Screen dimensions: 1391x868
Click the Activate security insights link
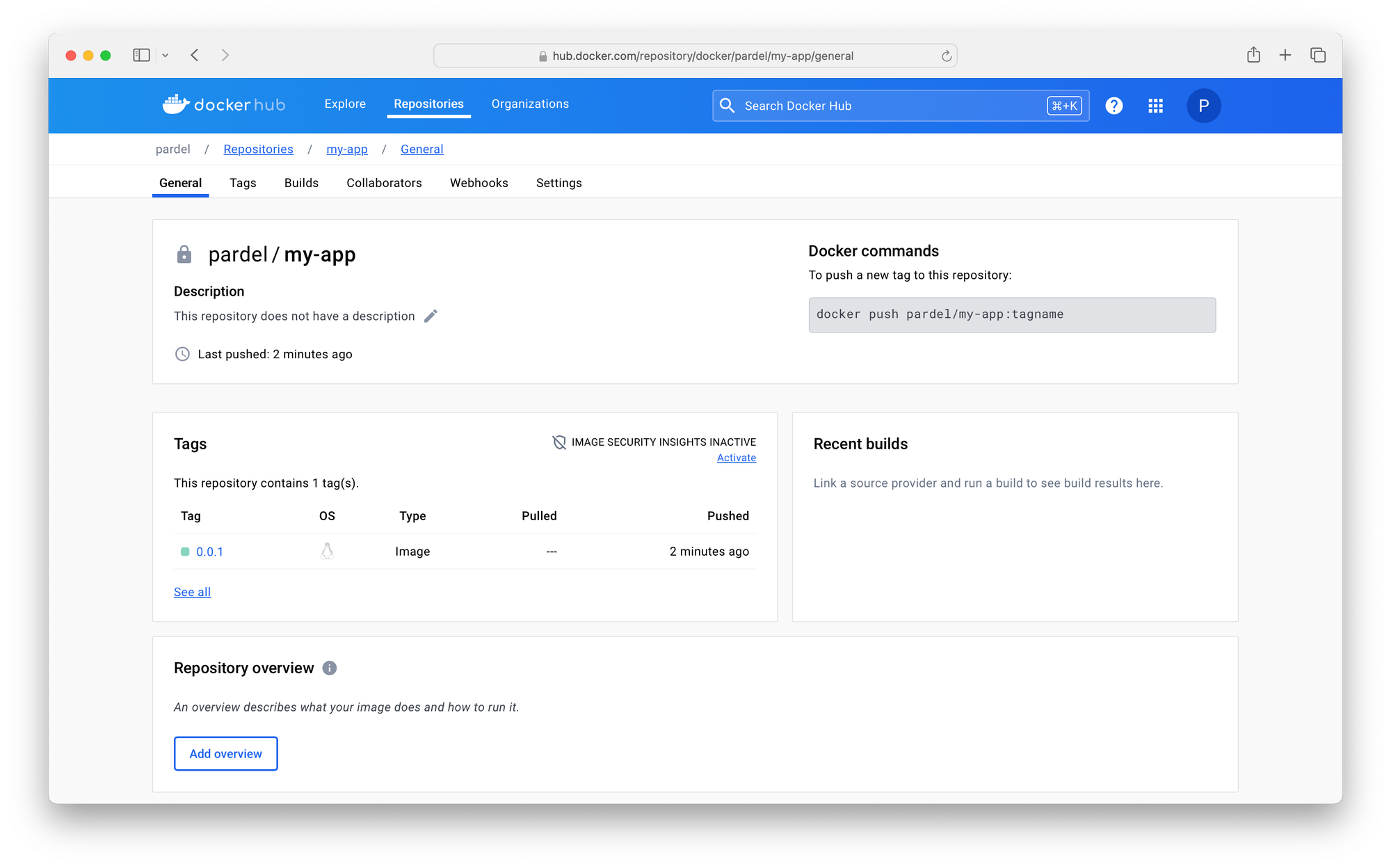pyautogui.click(x=737, y=458)
